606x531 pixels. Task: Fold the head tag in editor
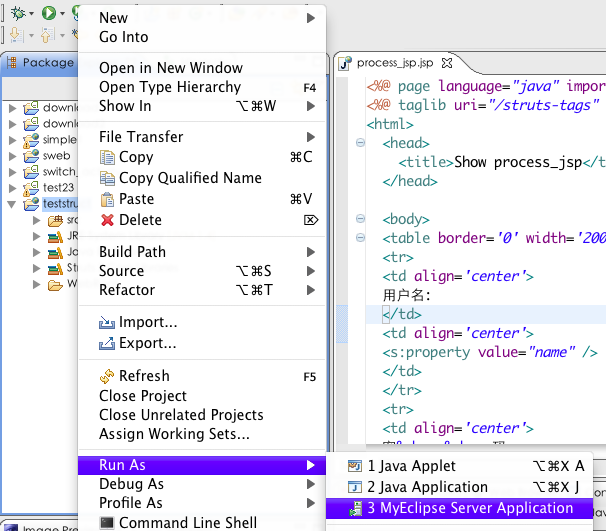[360, 144]
